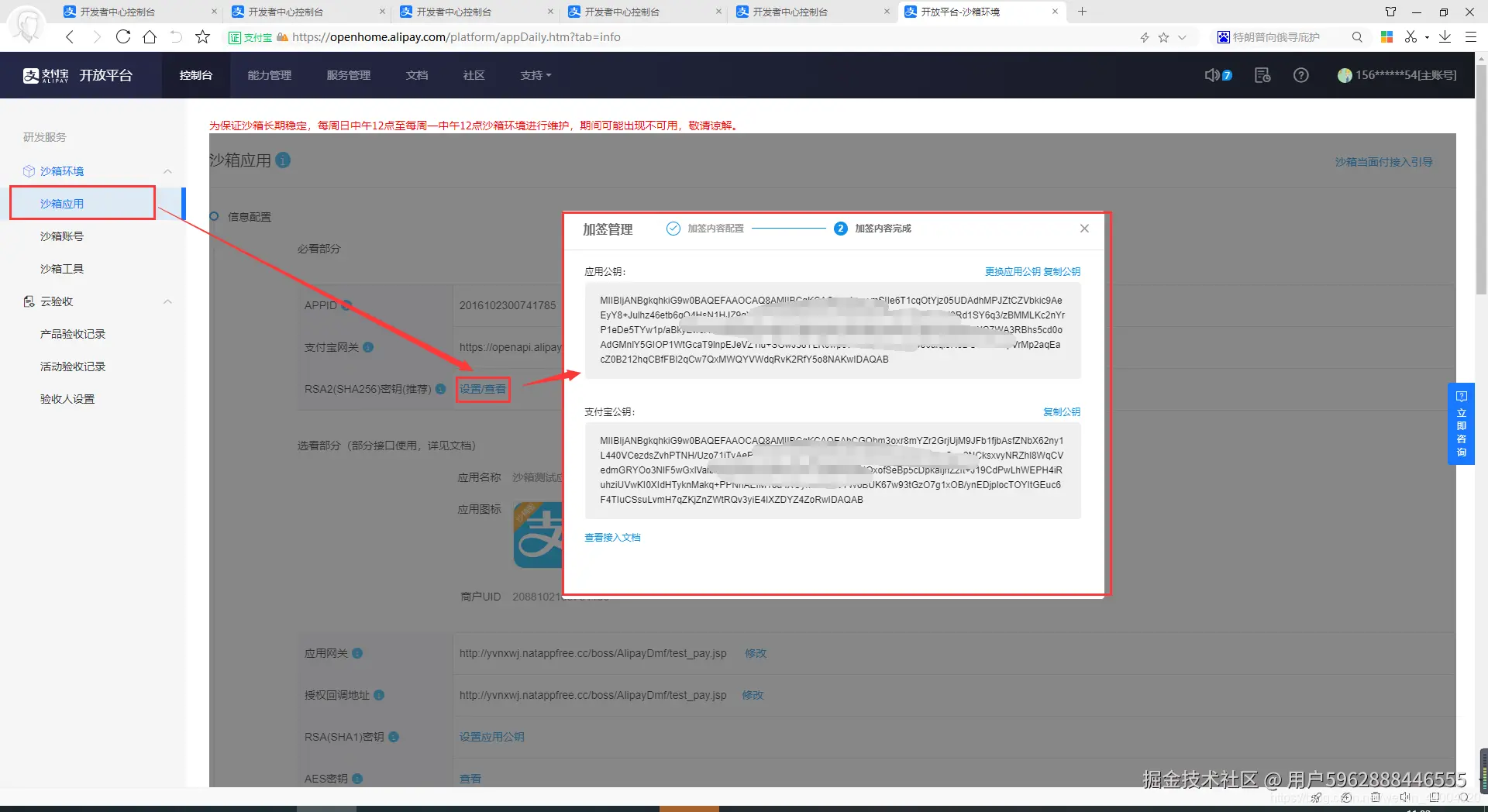Open the browser home page

(x=150, y=36)
